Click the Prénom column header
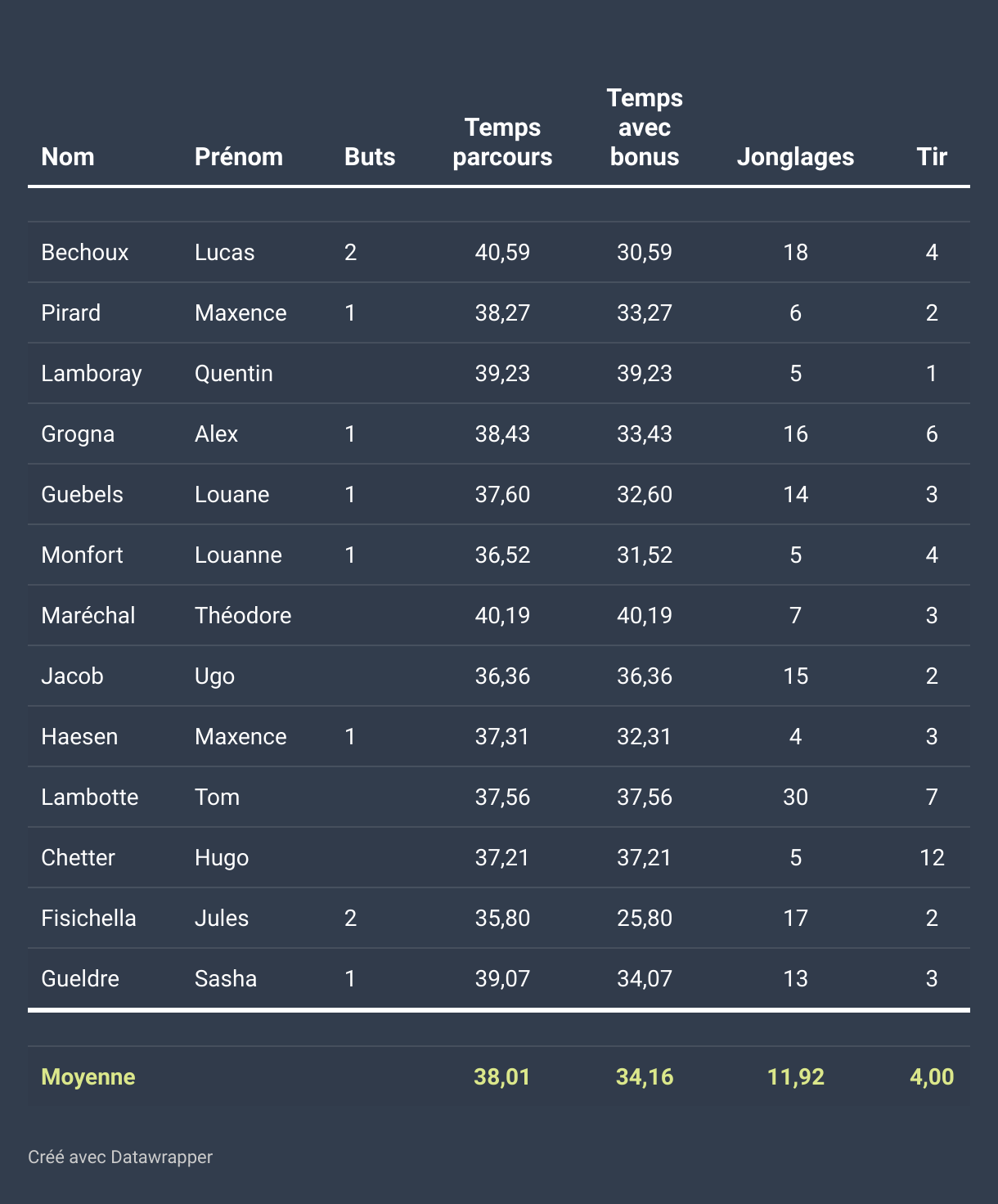998x1204 pixels. tap(238, 156)
